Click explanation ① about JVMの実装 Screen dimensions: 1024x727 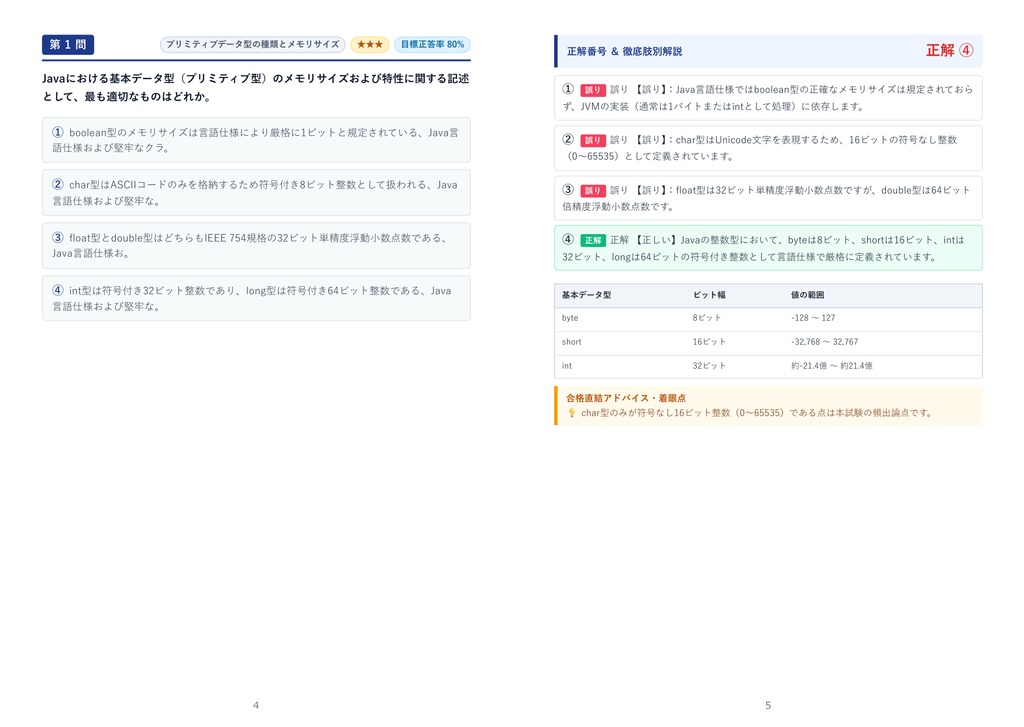pos(768,98)
